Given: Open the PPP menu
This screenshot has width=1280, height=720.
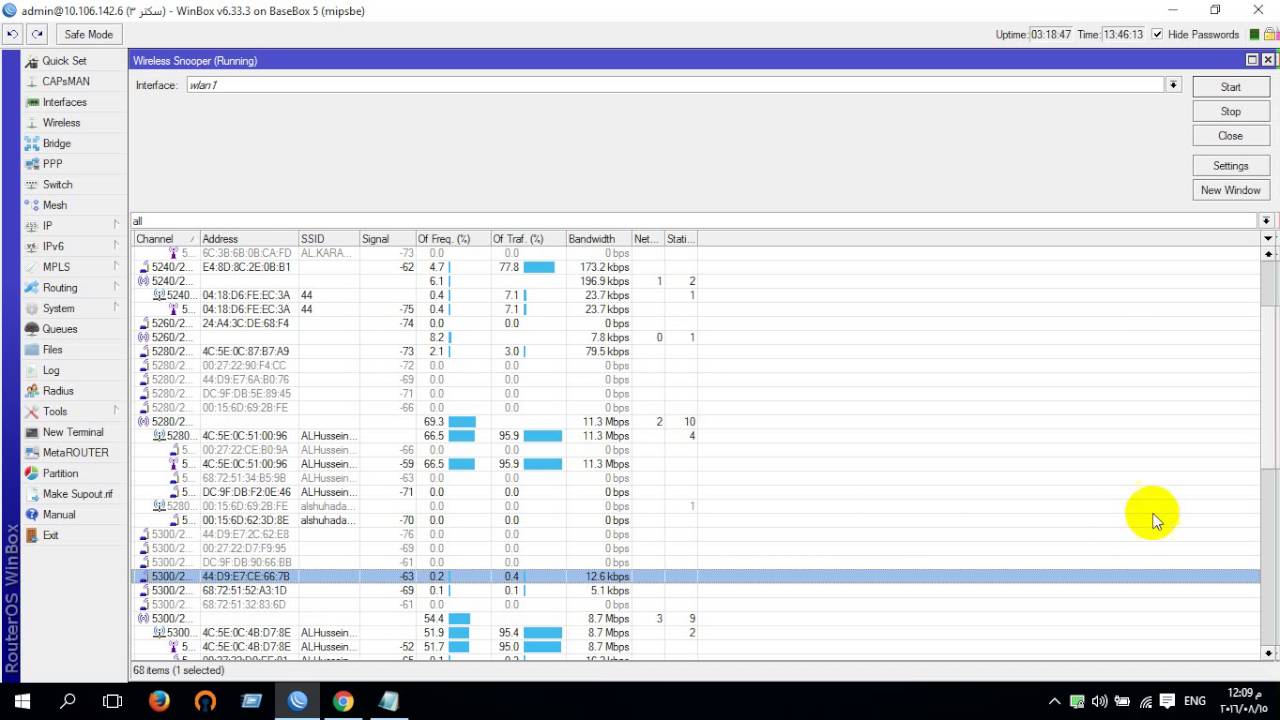Looking at the screenshot, I should click(x=52, y=164).
